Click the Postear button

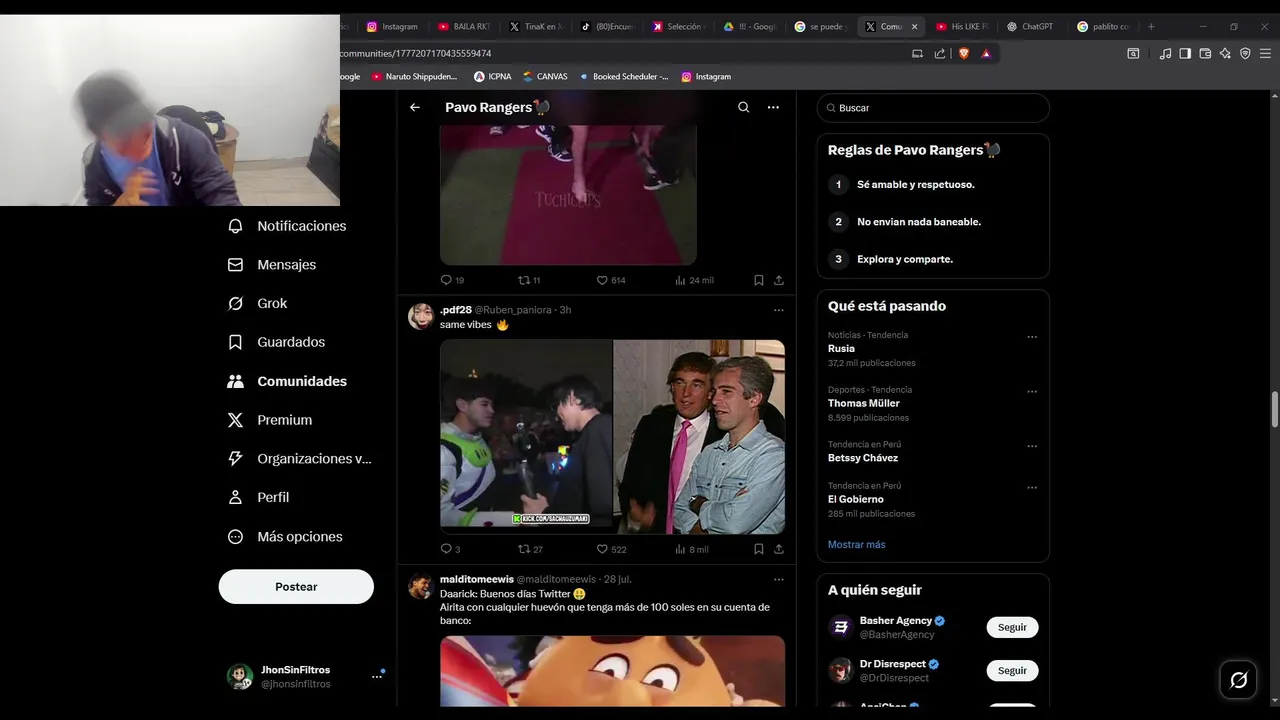296,587
